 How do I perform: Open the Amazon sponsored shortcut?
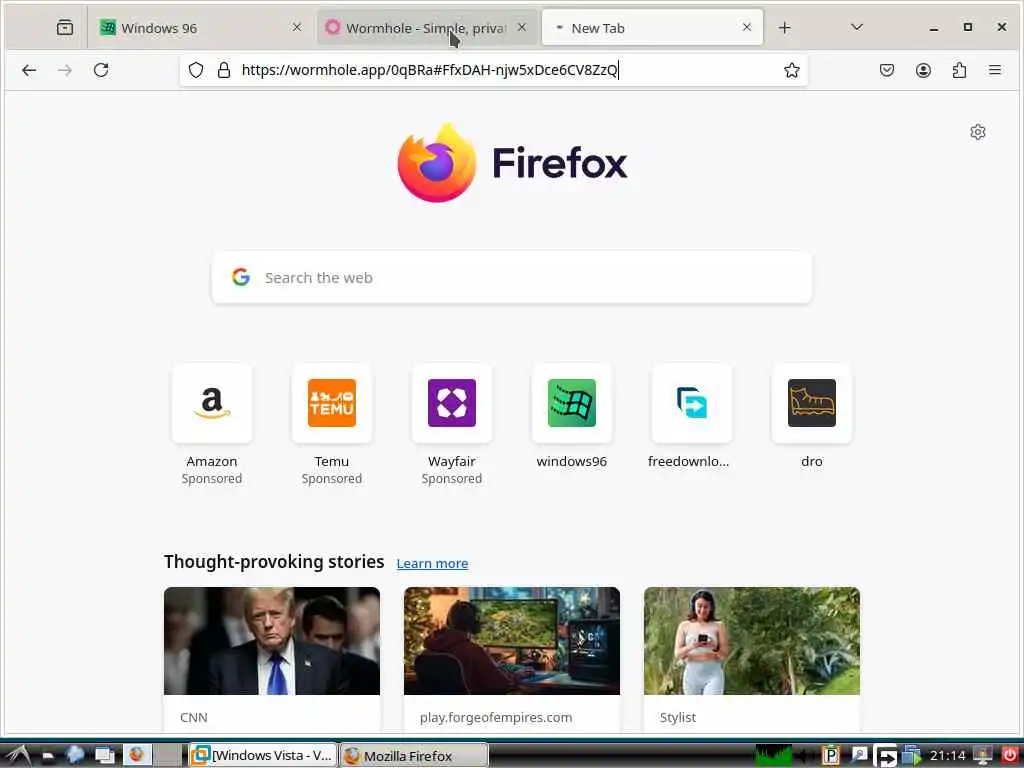point(212,424)
